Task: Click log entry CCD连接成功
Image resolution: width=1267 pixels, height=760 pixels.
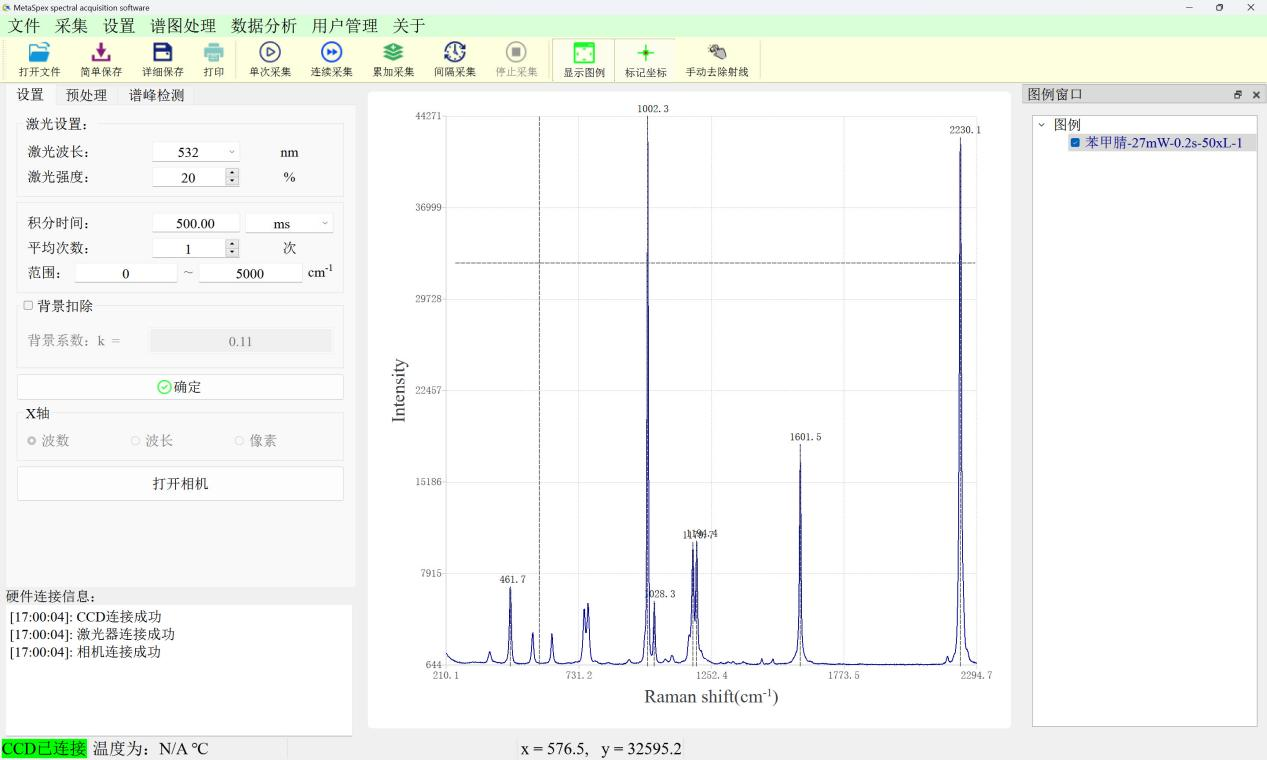Action: [85, 617]
